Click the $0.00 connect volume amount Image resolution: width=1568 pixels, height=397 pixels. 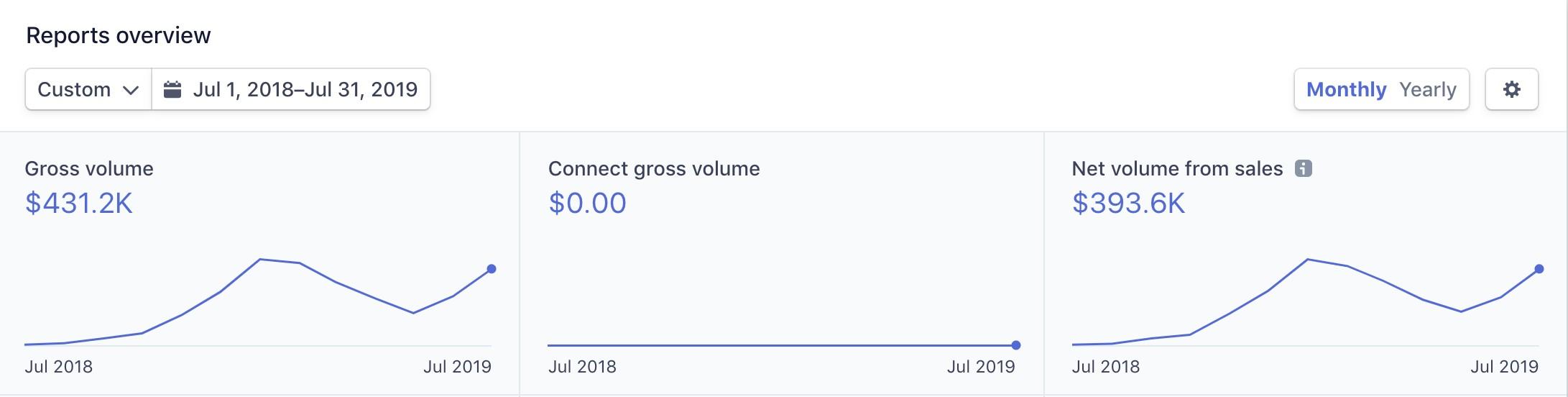tap(587, 204)
